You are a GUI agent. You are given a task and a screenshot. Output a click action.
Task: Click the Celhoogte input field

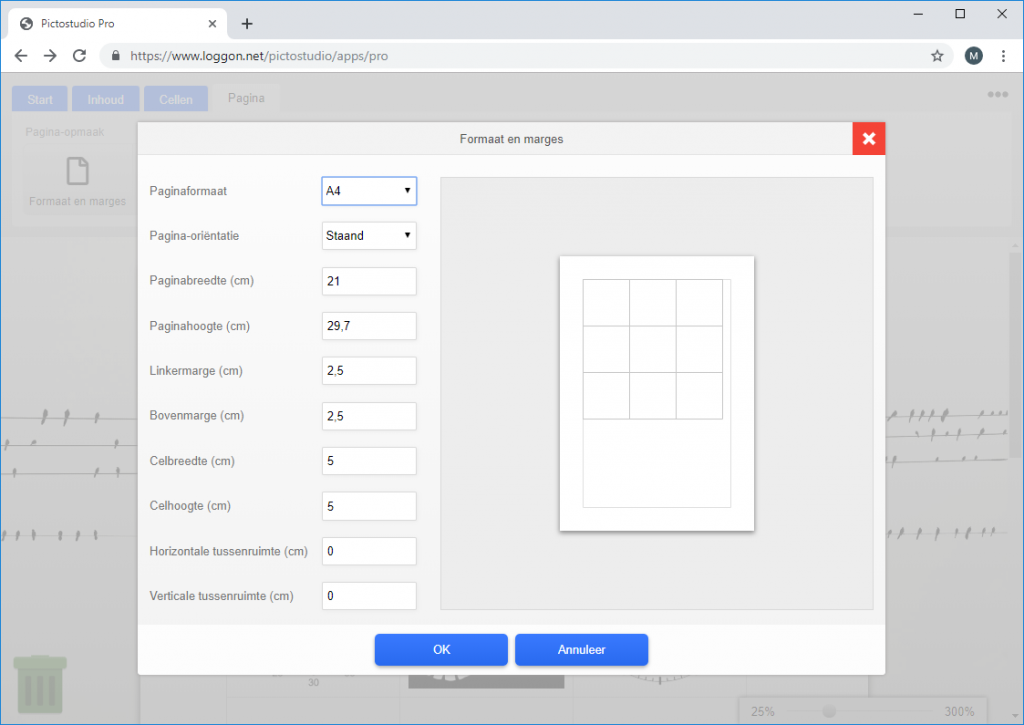369,506
